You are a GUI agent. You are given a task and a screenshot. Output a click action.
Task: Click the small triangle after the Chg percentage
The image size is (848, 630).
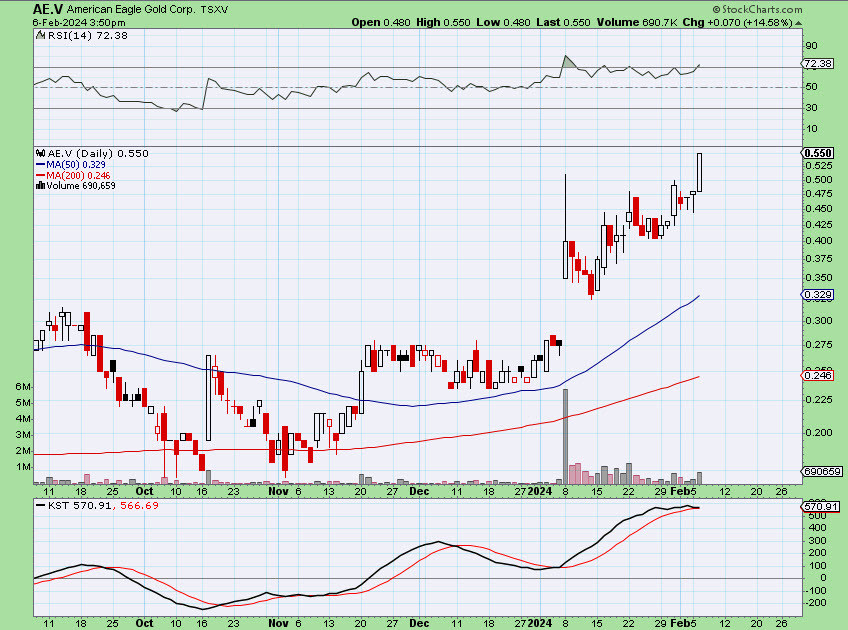[798, 23]
